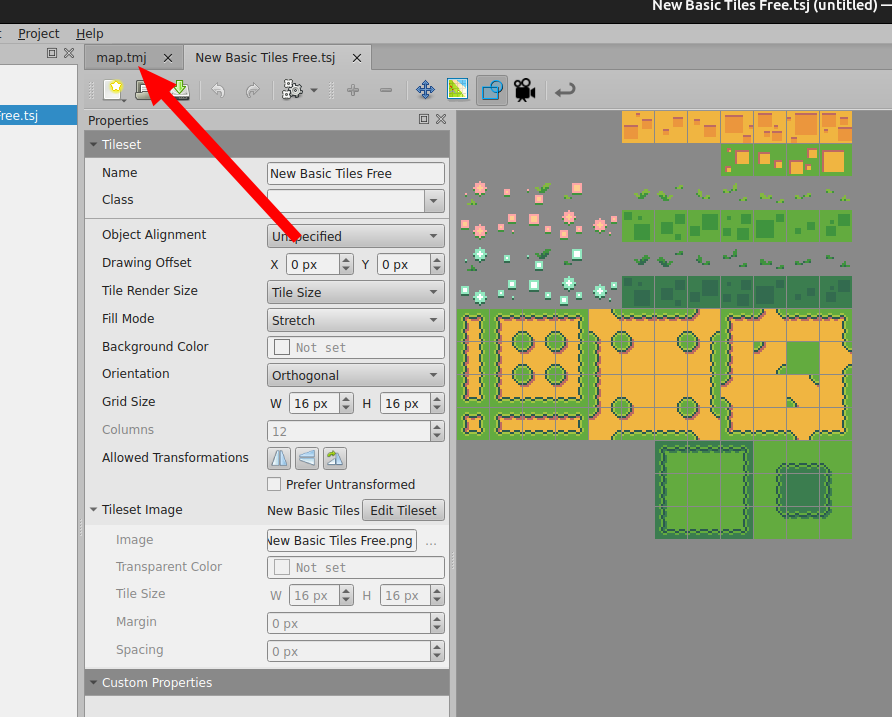Open the Orientation dropdown
This screenshot has height=717, width=892.
click(355, 375)
